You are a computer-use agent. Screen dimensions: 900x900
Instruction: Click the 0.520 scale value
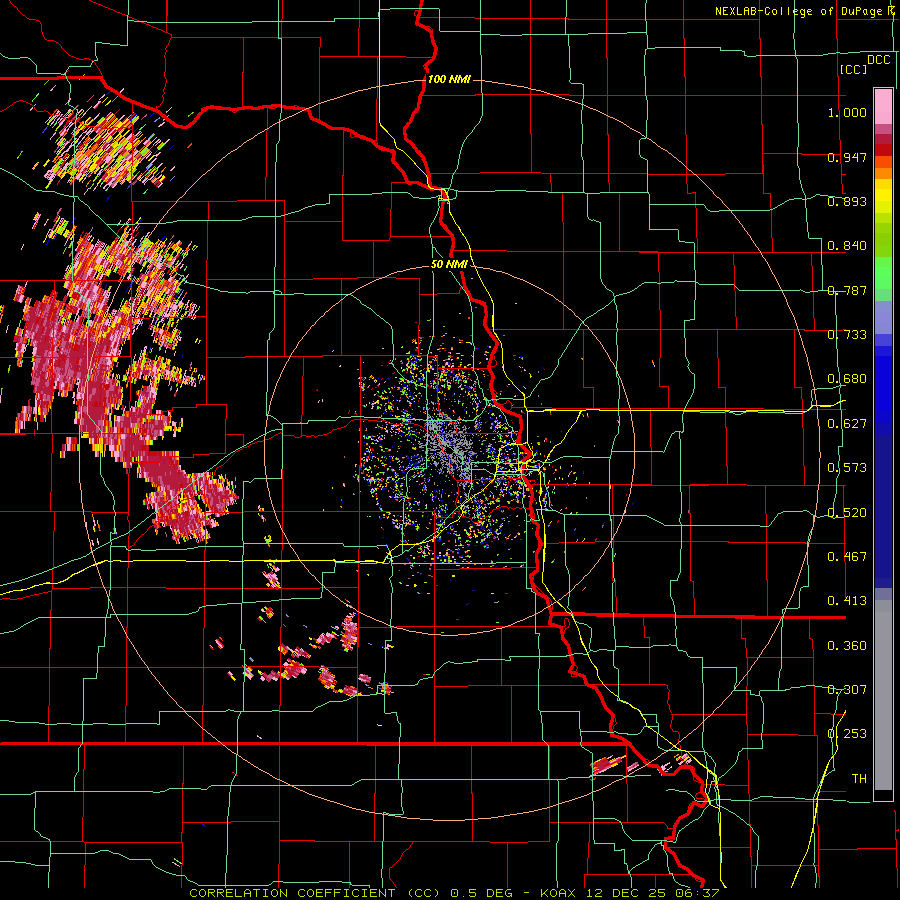pos(847,512)
